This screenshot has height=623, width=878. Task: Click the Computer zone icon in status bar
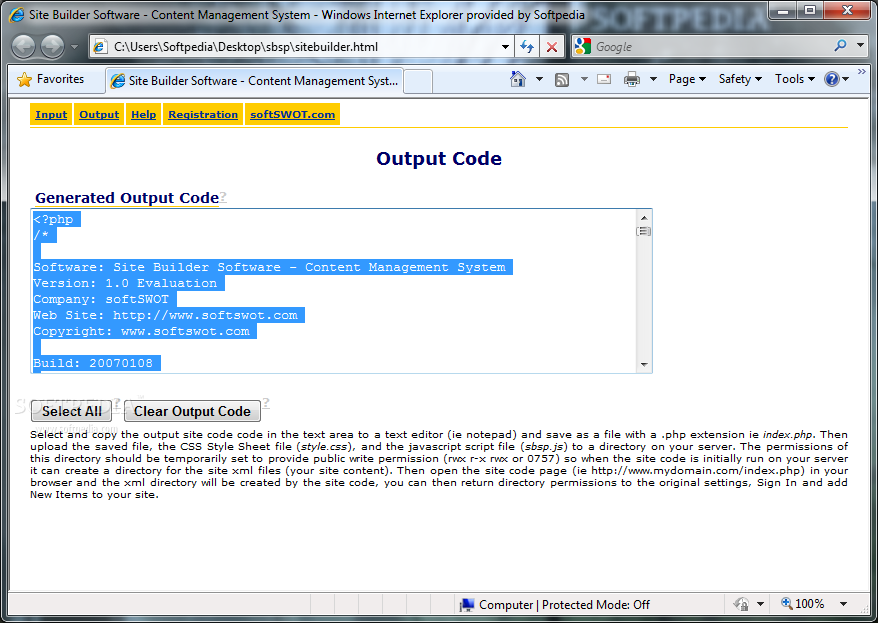467,605
